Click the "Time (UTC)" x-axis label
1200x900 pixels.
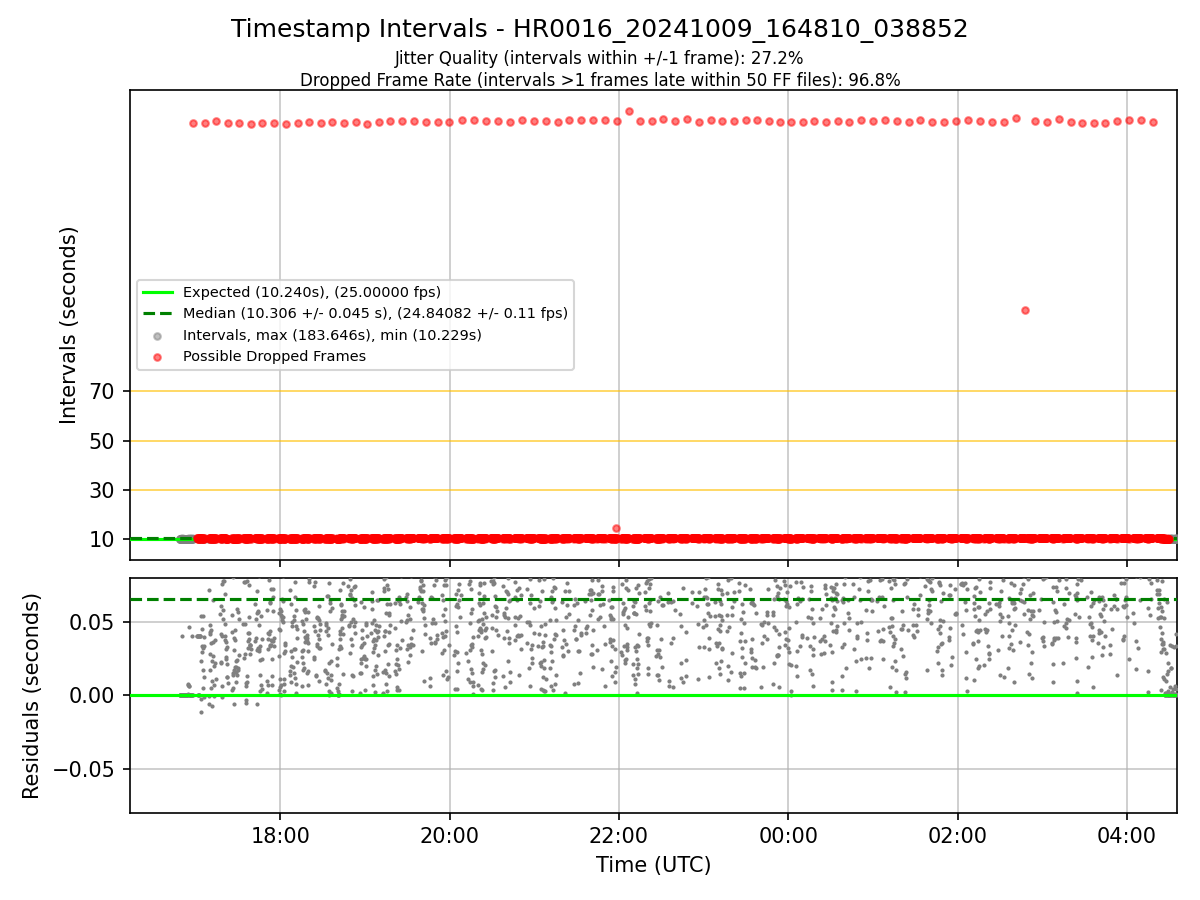pyautogui.click(x=653, y=865)
